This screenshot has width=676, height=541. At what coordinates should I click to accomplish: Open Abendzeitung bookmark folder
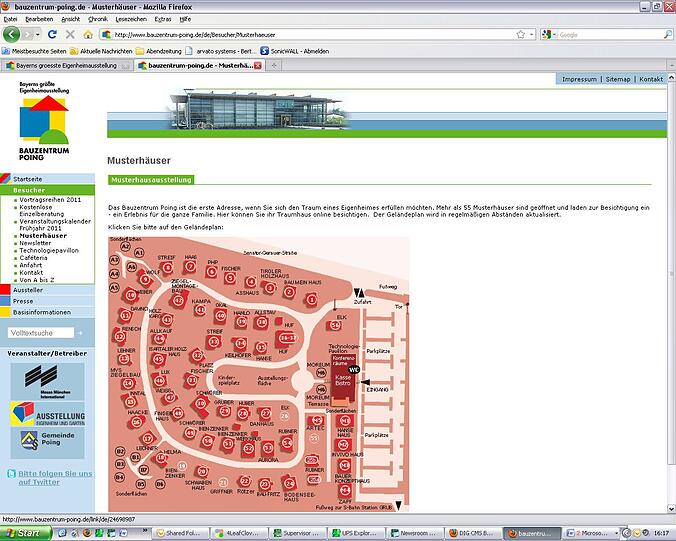(x=159, y=51)
